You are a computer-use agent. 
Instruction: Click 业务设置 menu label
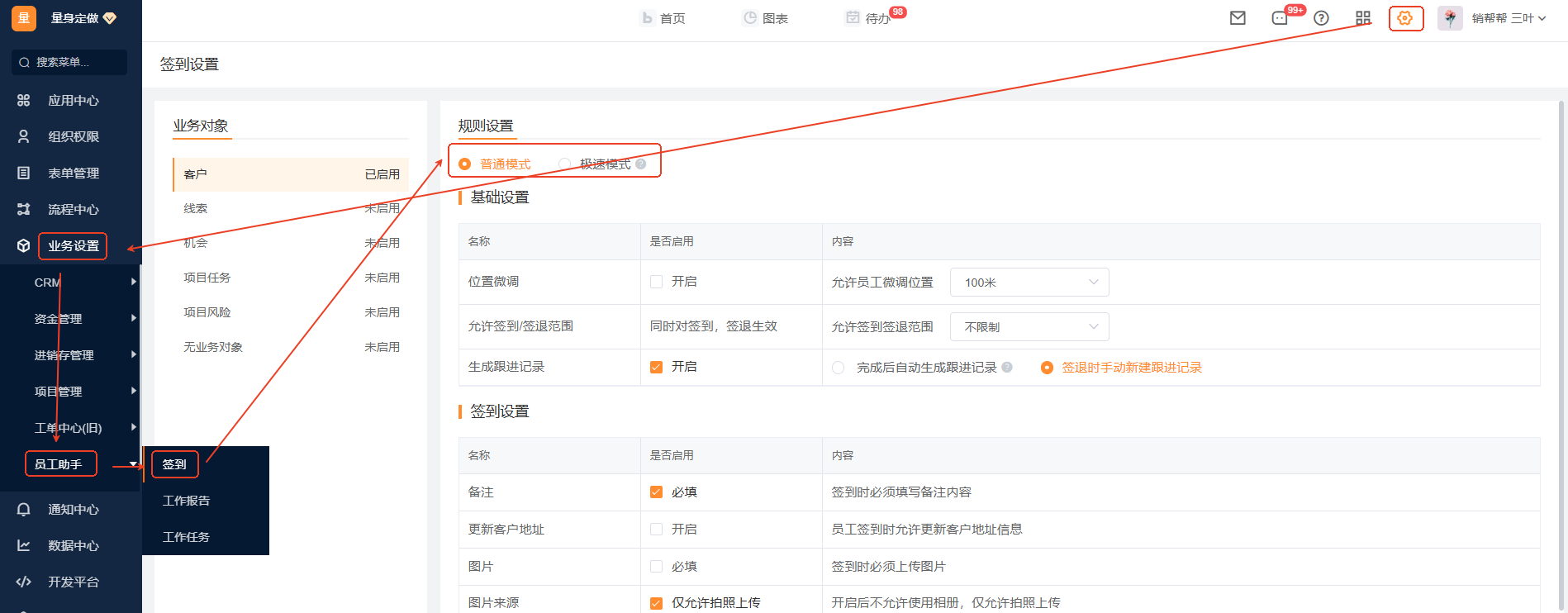74,245
